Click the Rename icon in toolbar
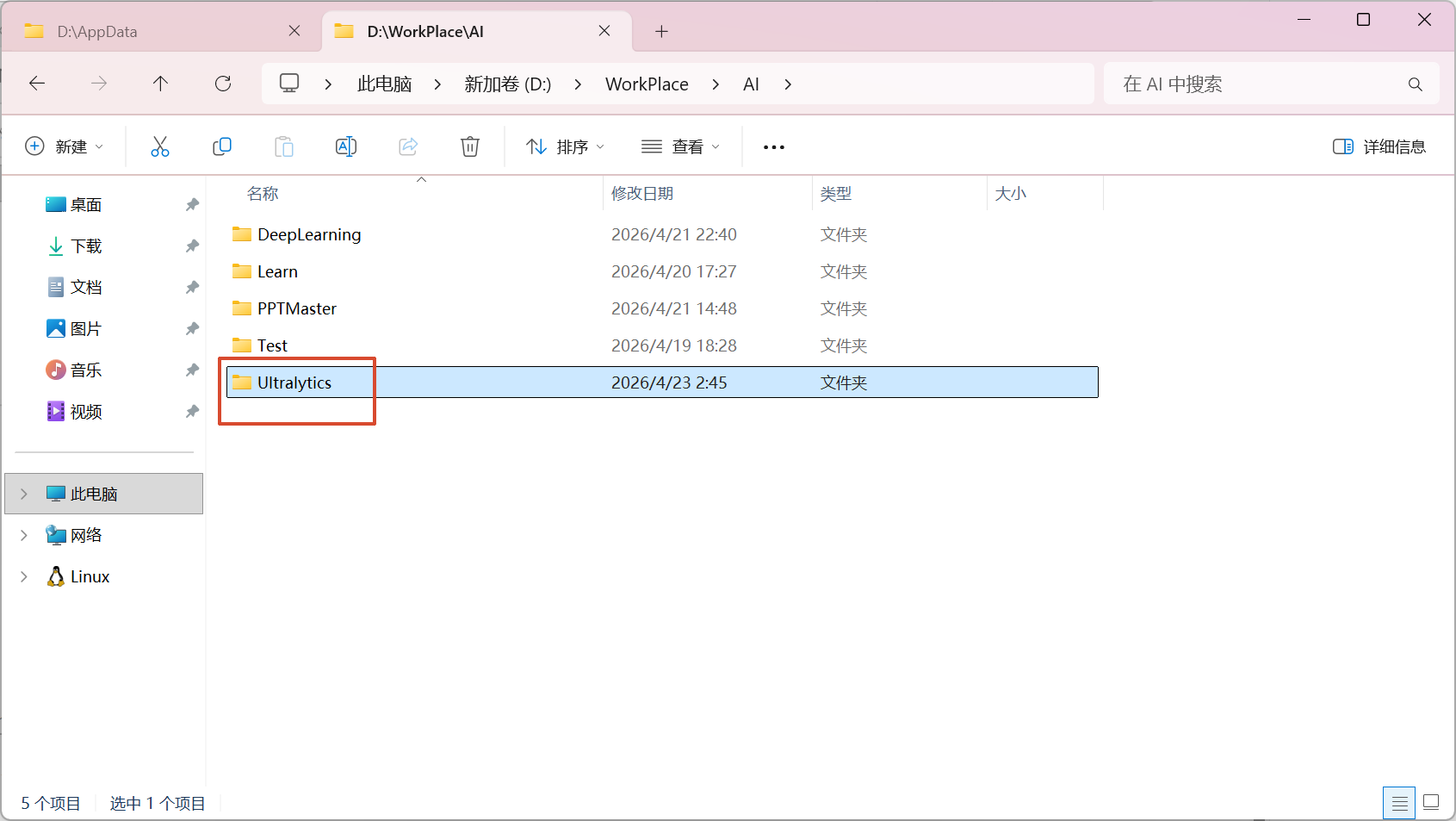The image size is (1456, 821). (346, 146)
